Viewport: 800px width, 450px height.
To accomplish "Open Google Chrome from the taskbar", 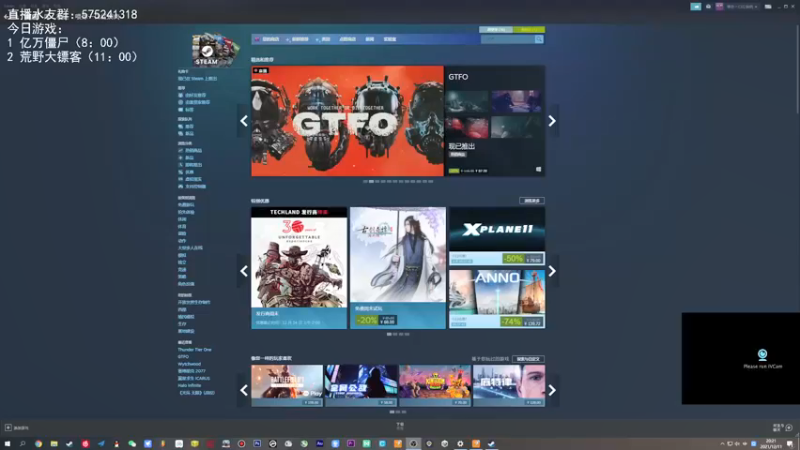I will pos(38,444).
